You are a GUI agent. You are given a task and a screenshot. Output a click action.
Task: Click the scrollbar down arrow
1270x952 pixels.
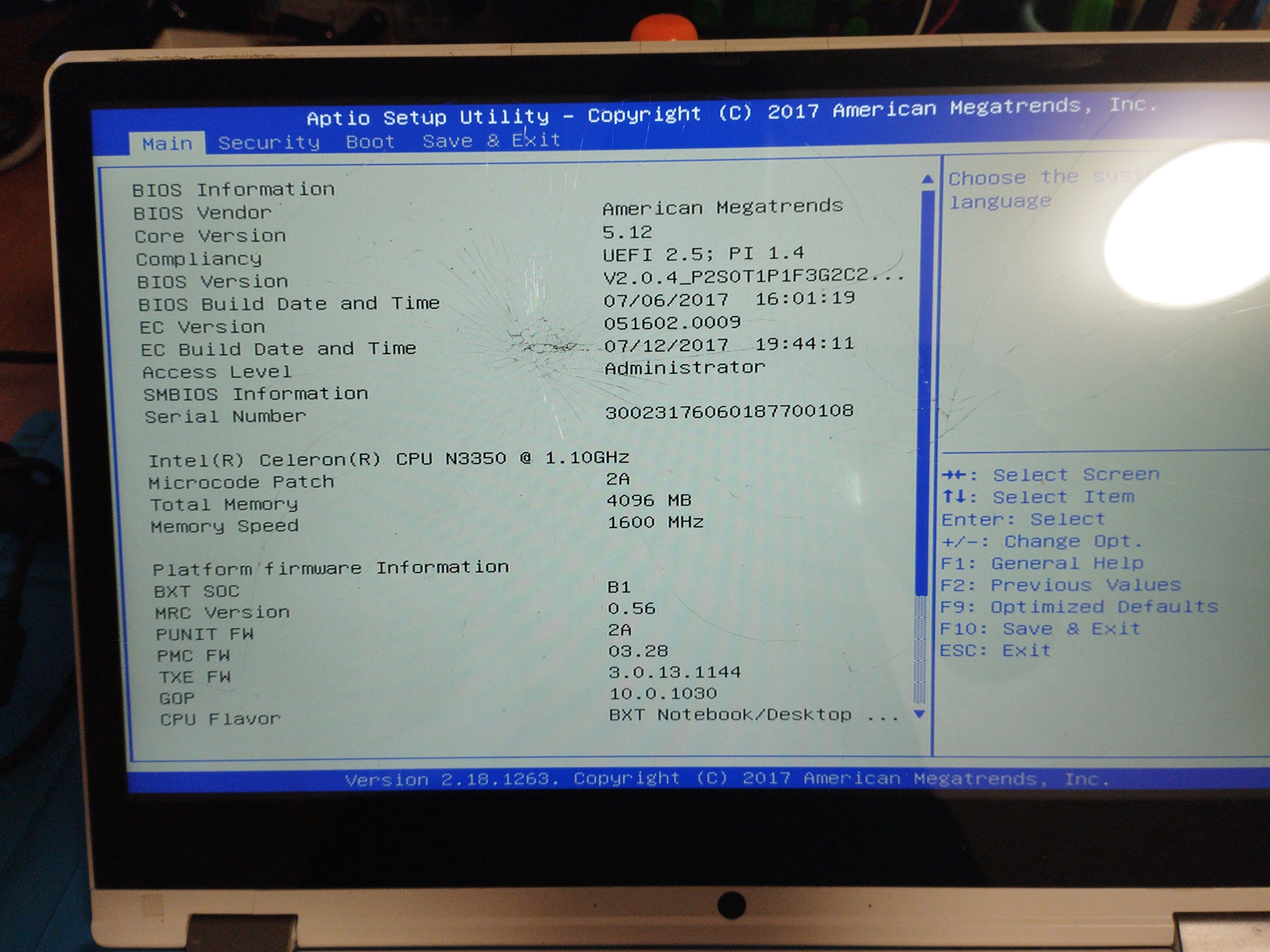click(919, 714)
